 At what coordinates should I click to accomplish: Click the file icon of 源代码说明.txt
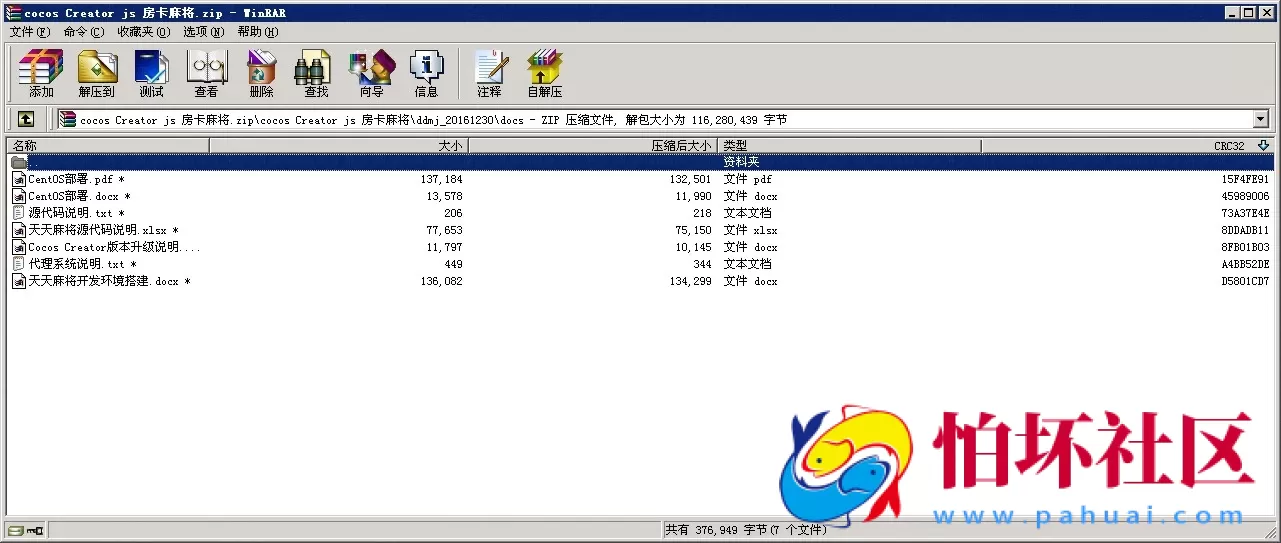[19, 213]
